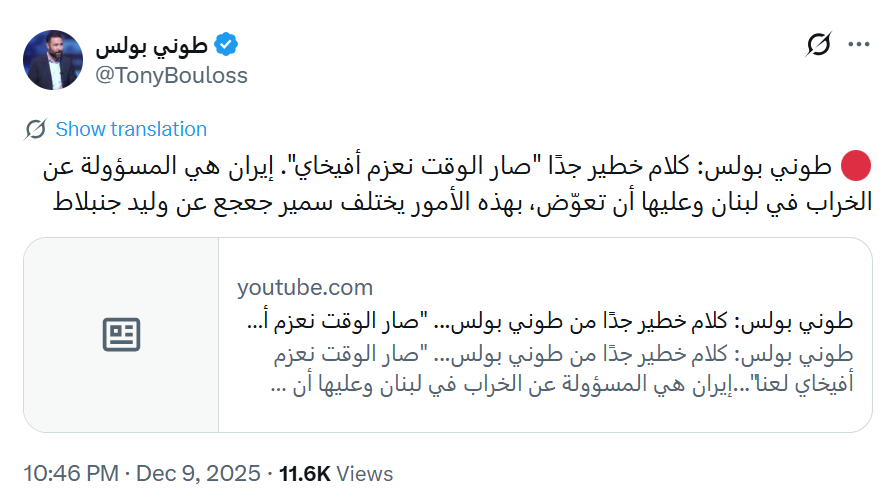Open Tony Bouloss's profile picture
887x504 pixels.
point(52,59)
